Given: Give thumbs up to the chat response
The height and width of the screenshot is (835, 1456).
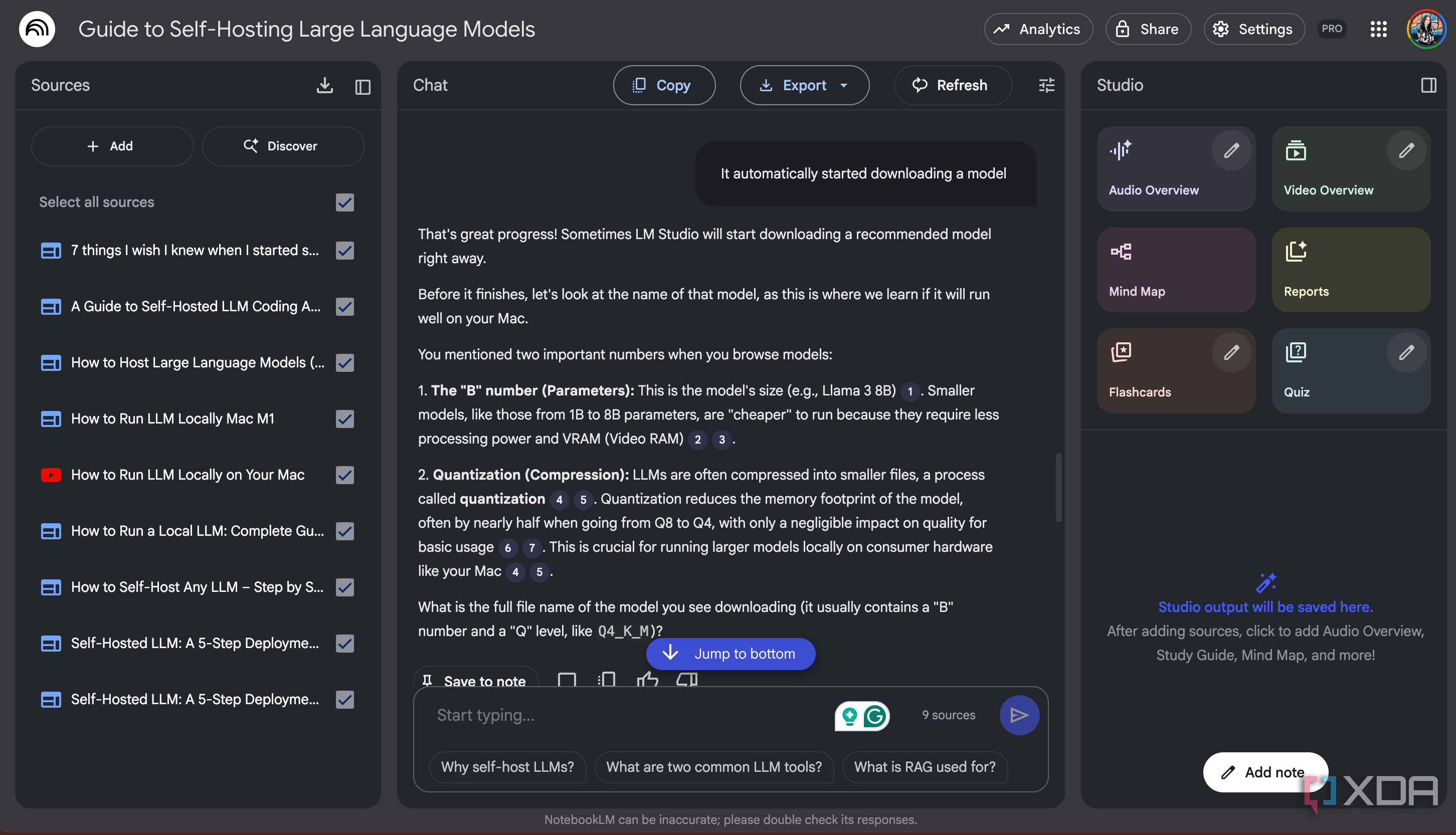Looking at the screenshot, I should click(647, 680).
